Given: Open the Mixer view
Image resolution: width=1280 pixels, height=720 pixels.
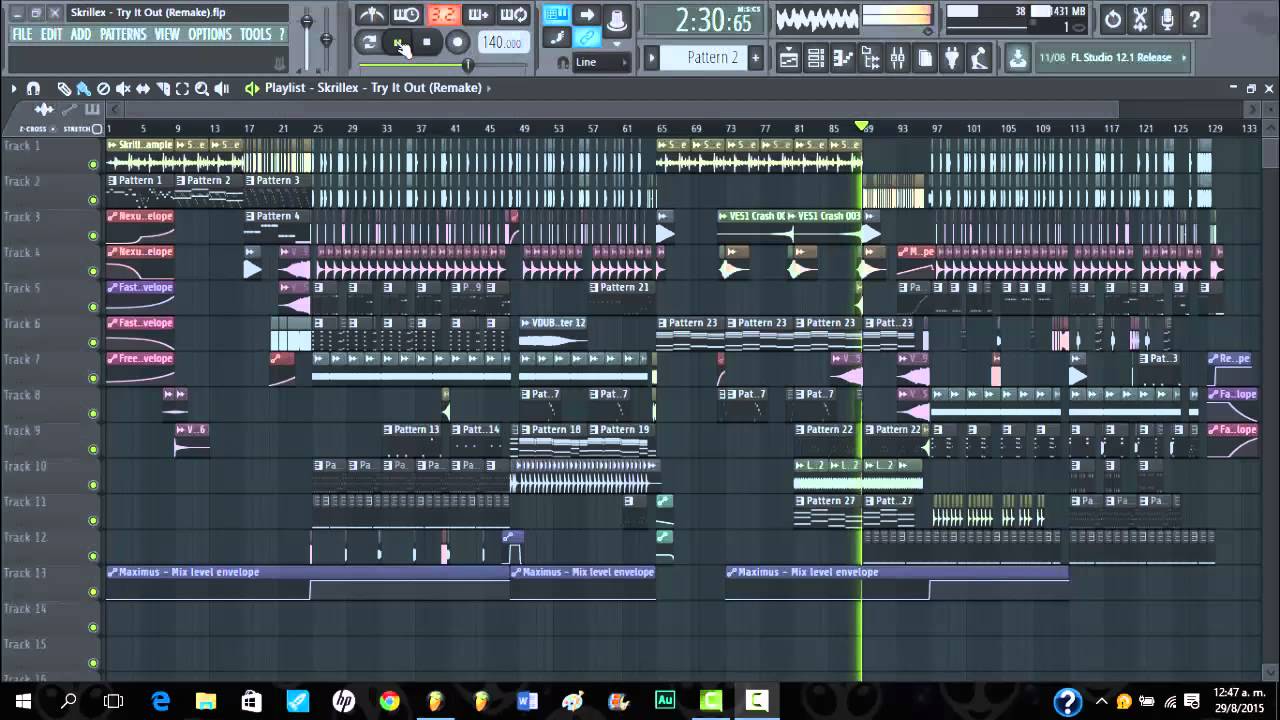Looking at the screenshot, I should point(897,59).
